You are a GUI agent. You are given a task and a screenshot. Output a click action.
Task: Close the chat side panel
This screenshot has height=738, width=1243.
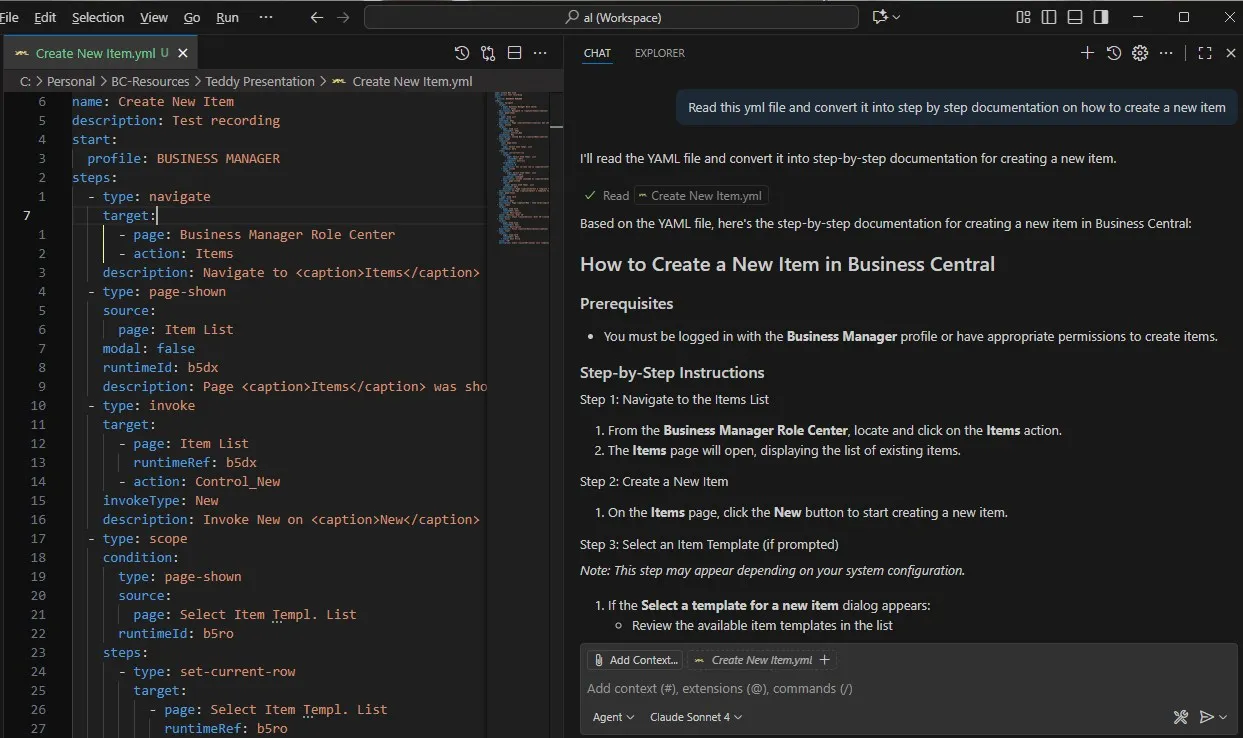pos(1231,53)
